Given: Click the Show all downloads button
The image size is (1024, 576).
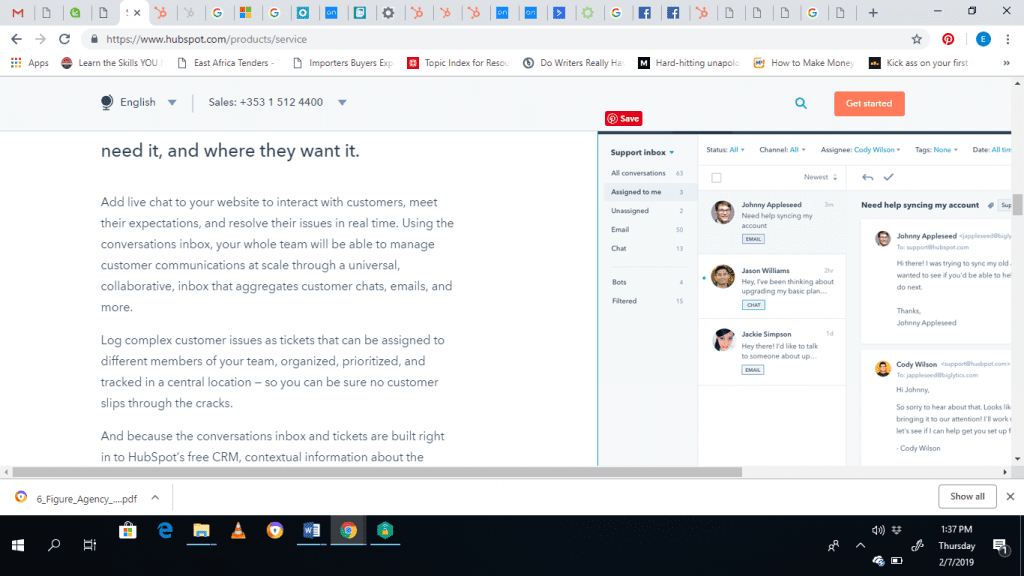Looking at the screenshot, I should click(x=966, y=496).
